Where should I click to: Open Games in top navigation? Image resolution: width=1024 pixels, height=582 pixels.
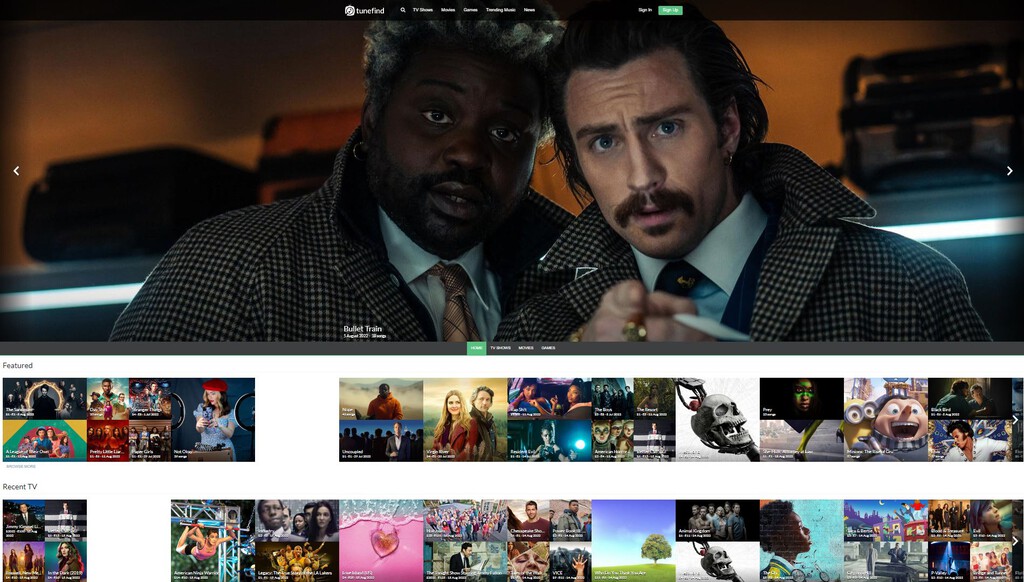point(470,10)
